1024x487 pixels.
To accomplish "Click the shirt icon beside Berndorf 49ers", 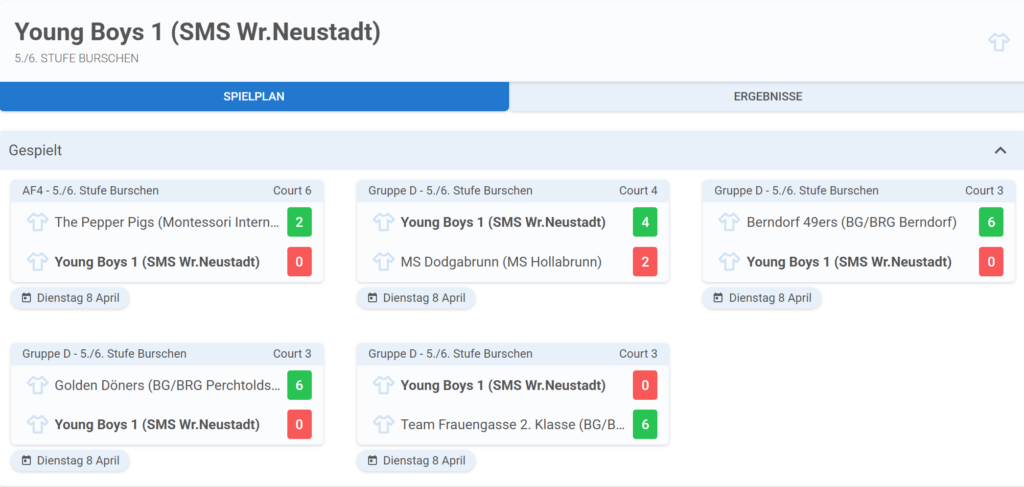I will coord(729,223).
